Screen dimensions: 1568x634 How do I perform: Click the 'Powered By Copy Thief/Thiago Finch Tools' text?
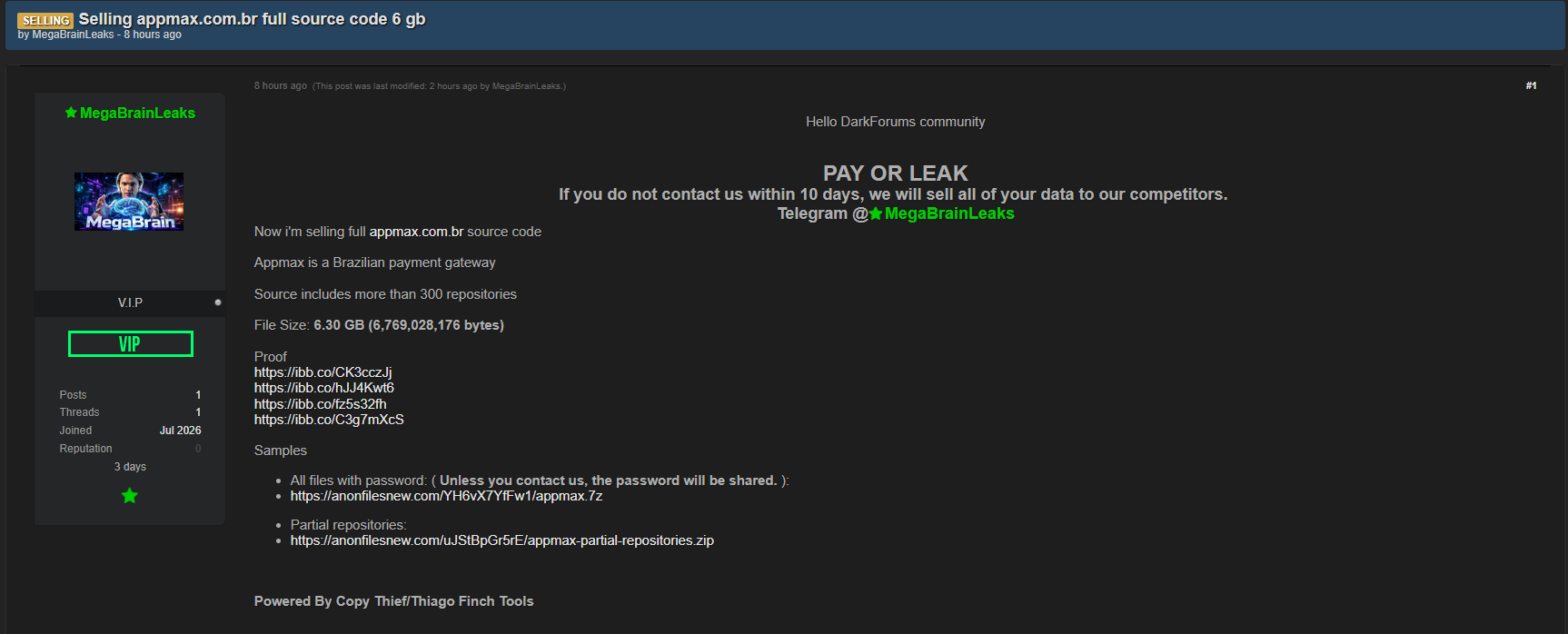(x=393, y=601)
